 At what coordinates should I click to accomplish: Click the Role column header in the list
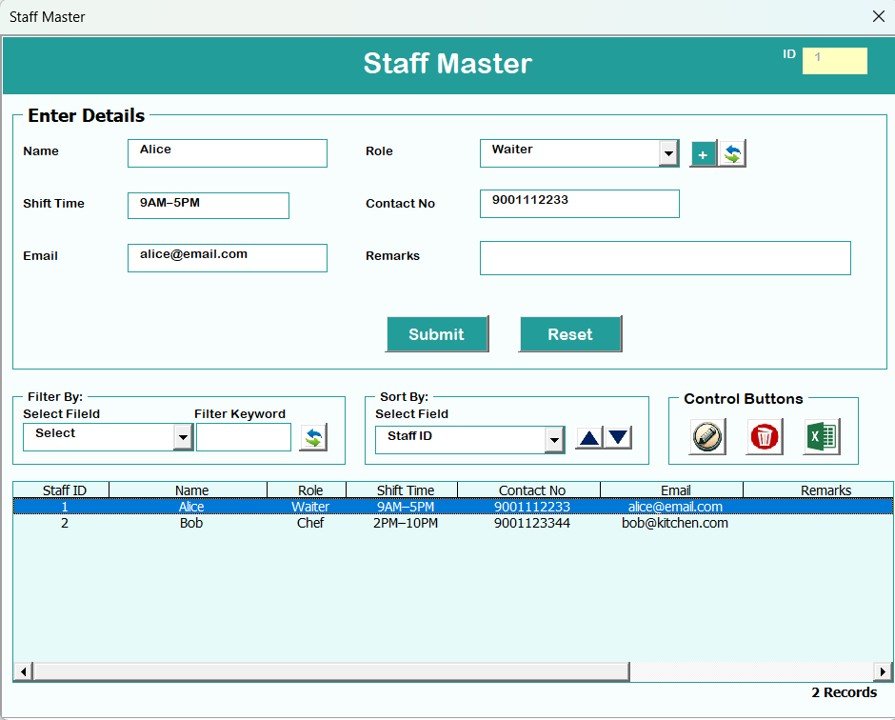307,490
